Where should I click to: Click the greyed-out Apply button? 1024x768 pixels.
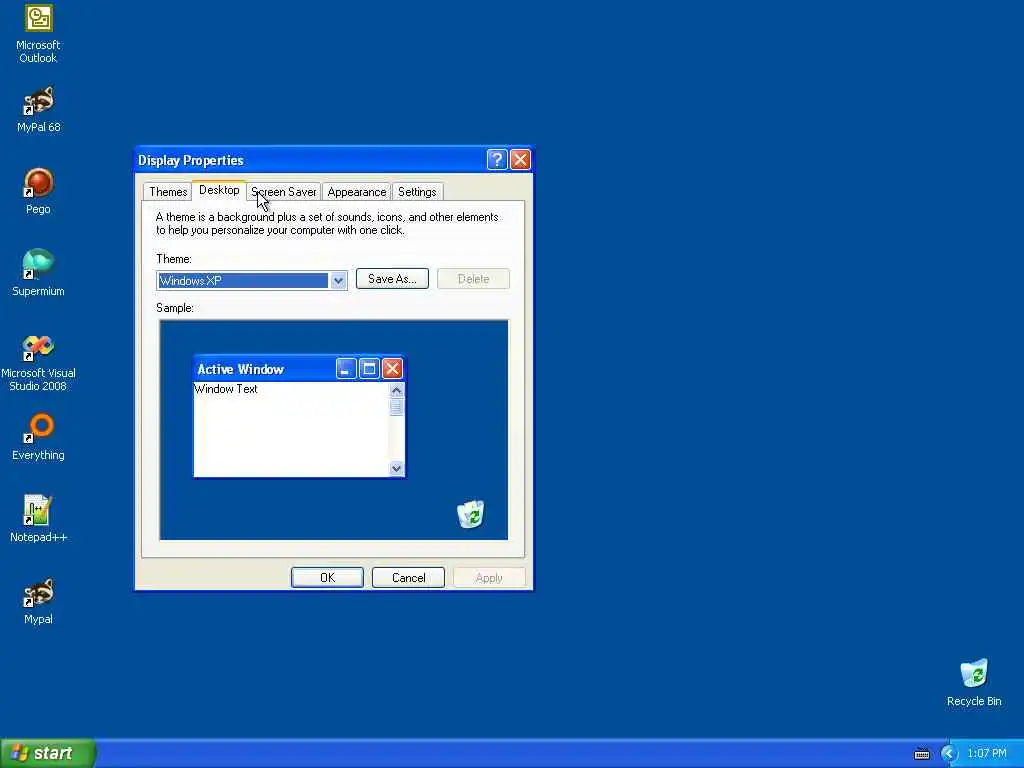click(489, 577)
